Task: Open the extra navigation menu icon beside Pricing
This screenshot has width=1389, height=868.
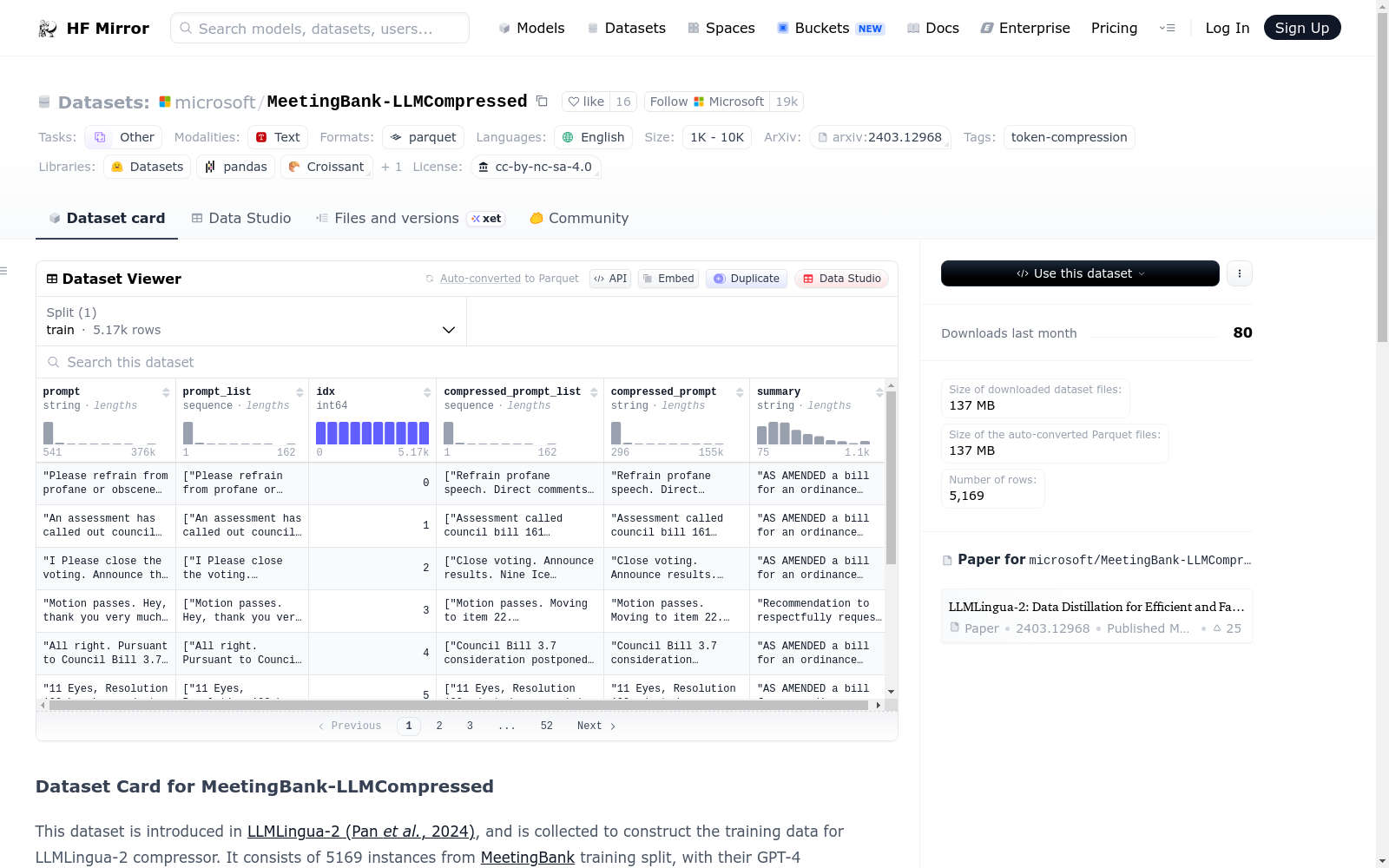Action: click(1167, 28)
